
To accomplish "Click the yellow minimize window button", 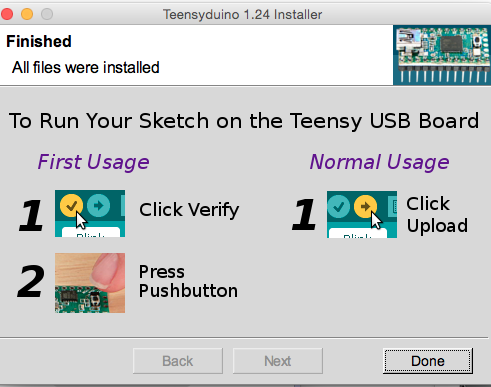I will pos(27,14).
